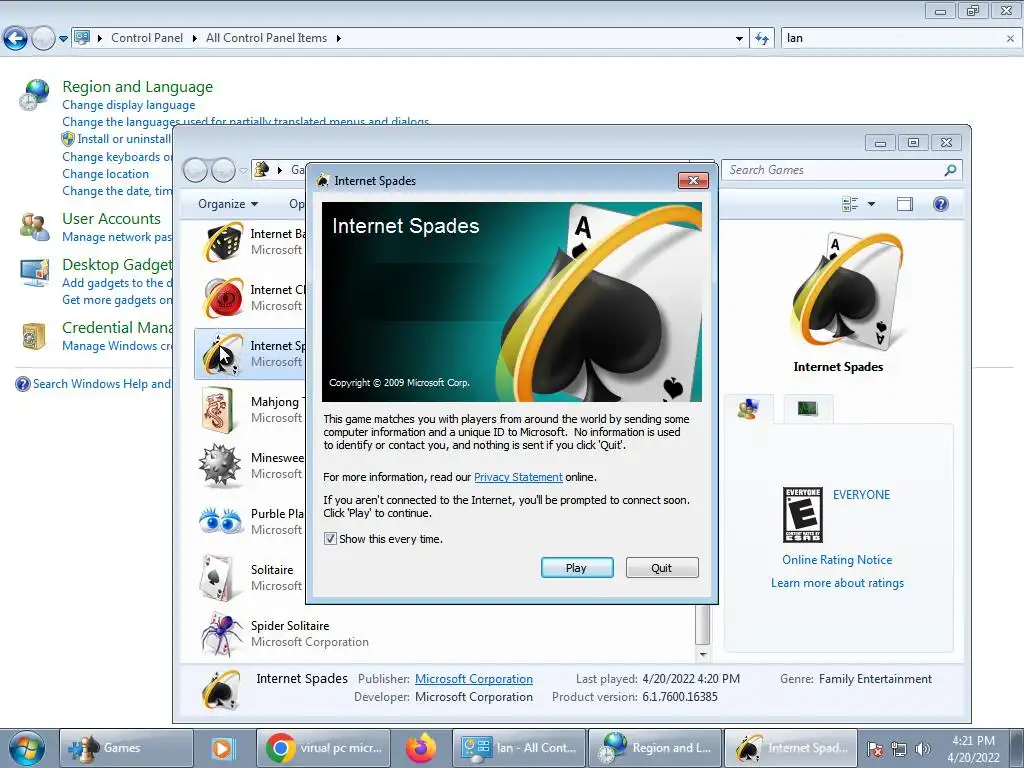This screenshot has width=1024, height=768.
Task: Open the Online Rating Notice link
Action: [837, 560]
